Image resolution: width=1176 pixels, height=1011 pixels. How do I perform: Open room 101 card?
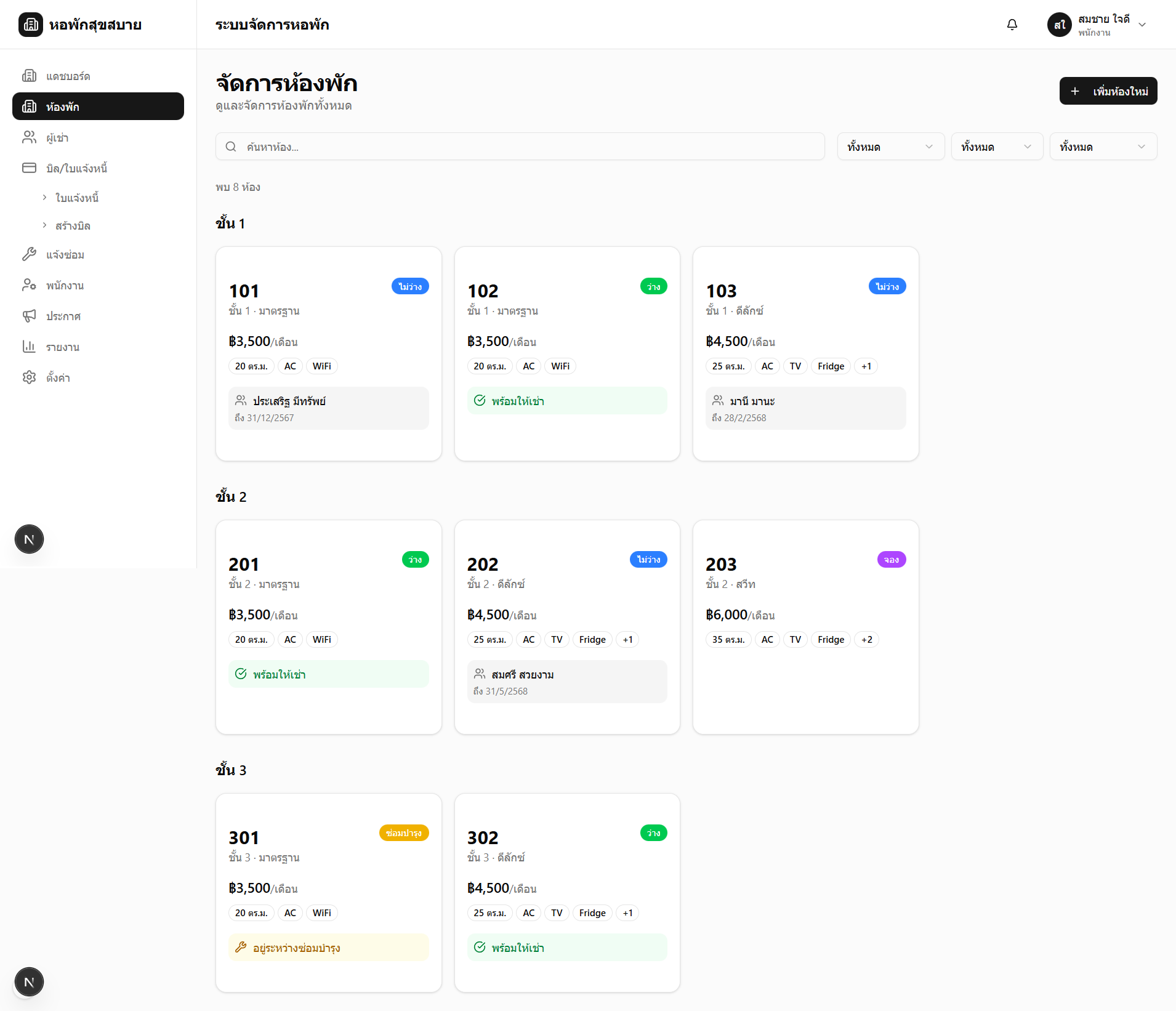point(329,354)
